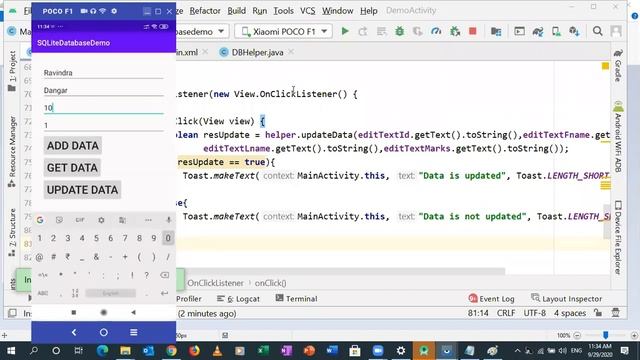
Task: Tap the keyboard backspace key
Action: pyautogui.click(x=164, y=275)
